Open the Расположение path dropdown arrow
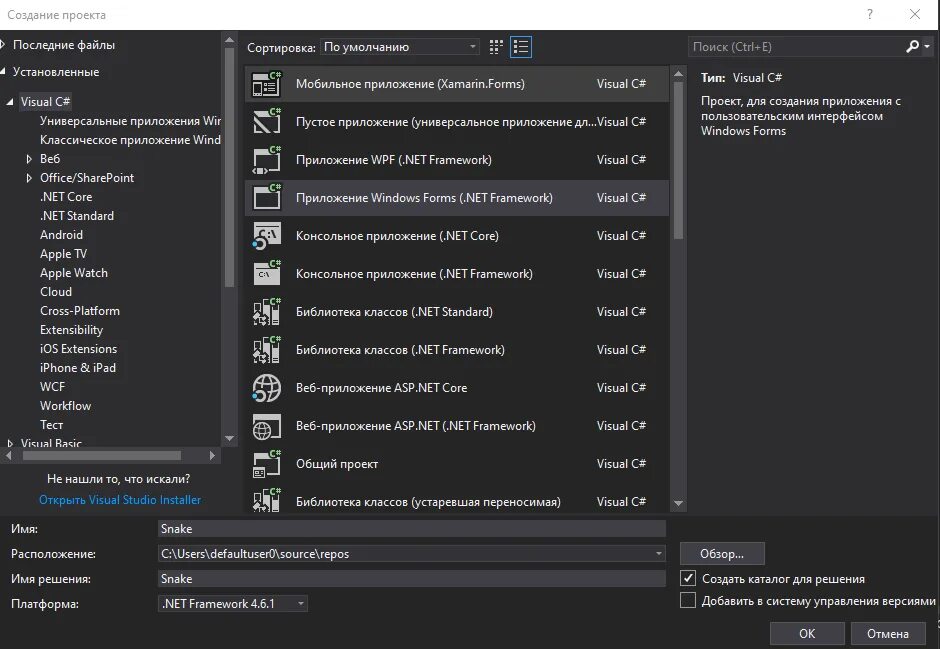Screen dimensions: 940x649 coord(658,554)
